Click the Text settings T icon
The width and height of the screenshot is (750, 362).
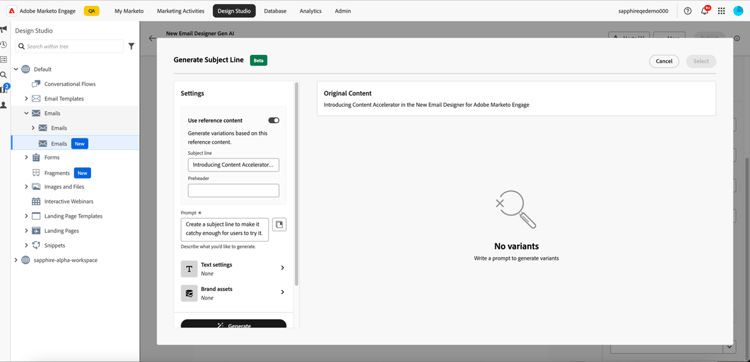(189, 269)
